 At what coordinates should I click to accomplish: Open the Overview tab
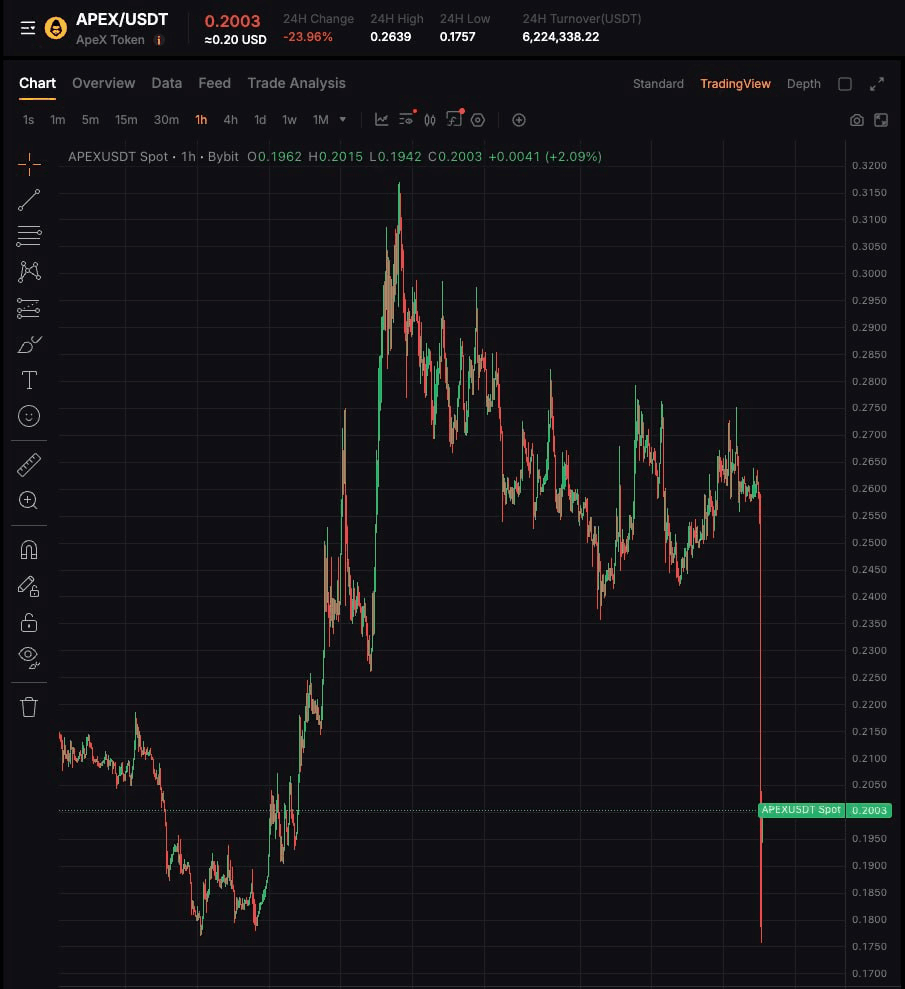click(x=103, y=83)
